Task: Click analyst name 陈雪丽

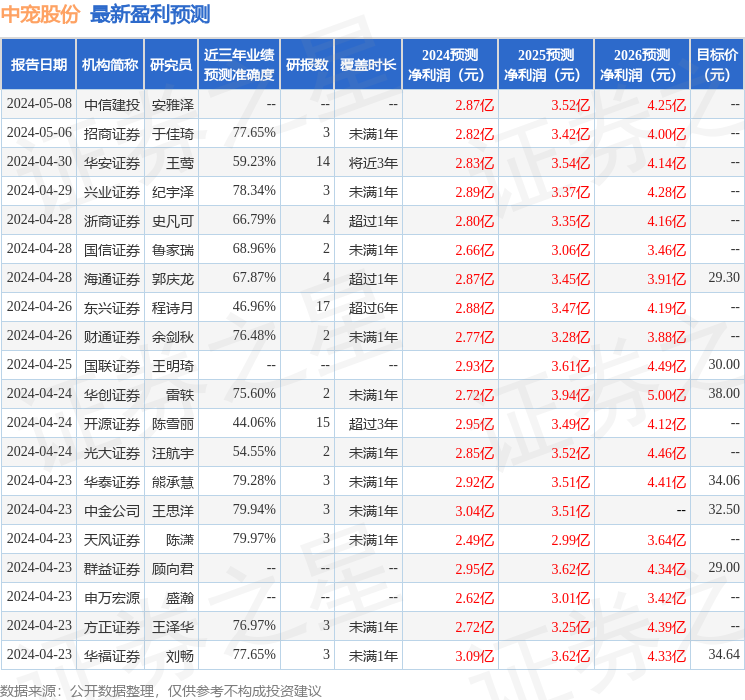Action: [173, 424]
